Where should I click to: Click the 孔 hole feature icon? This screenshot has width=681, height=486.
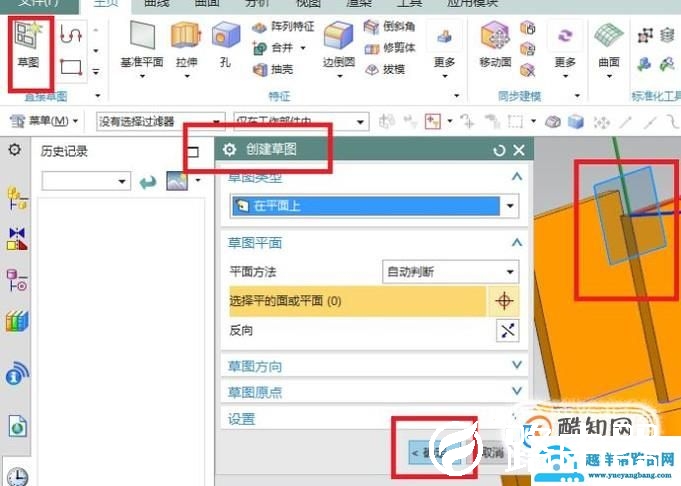[x=225, y=35]
